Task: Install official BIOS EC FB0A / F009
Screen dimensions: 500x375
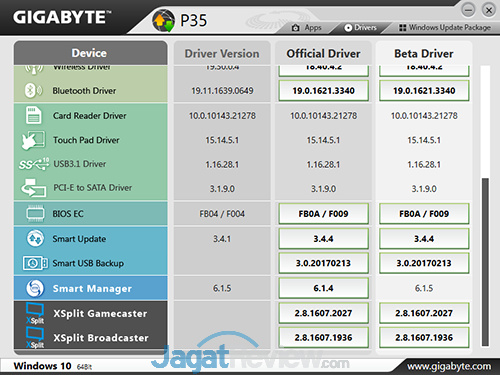Action: pos(324,214)
